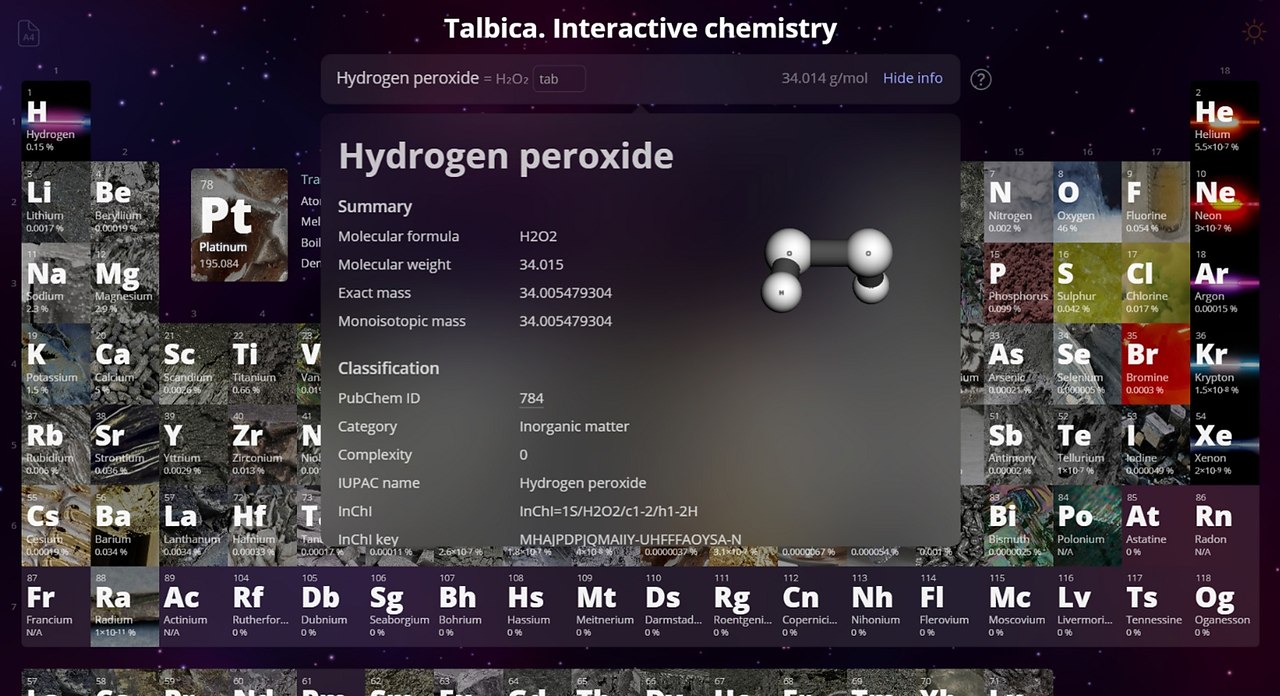Select the Xenon element tile

1225,444
